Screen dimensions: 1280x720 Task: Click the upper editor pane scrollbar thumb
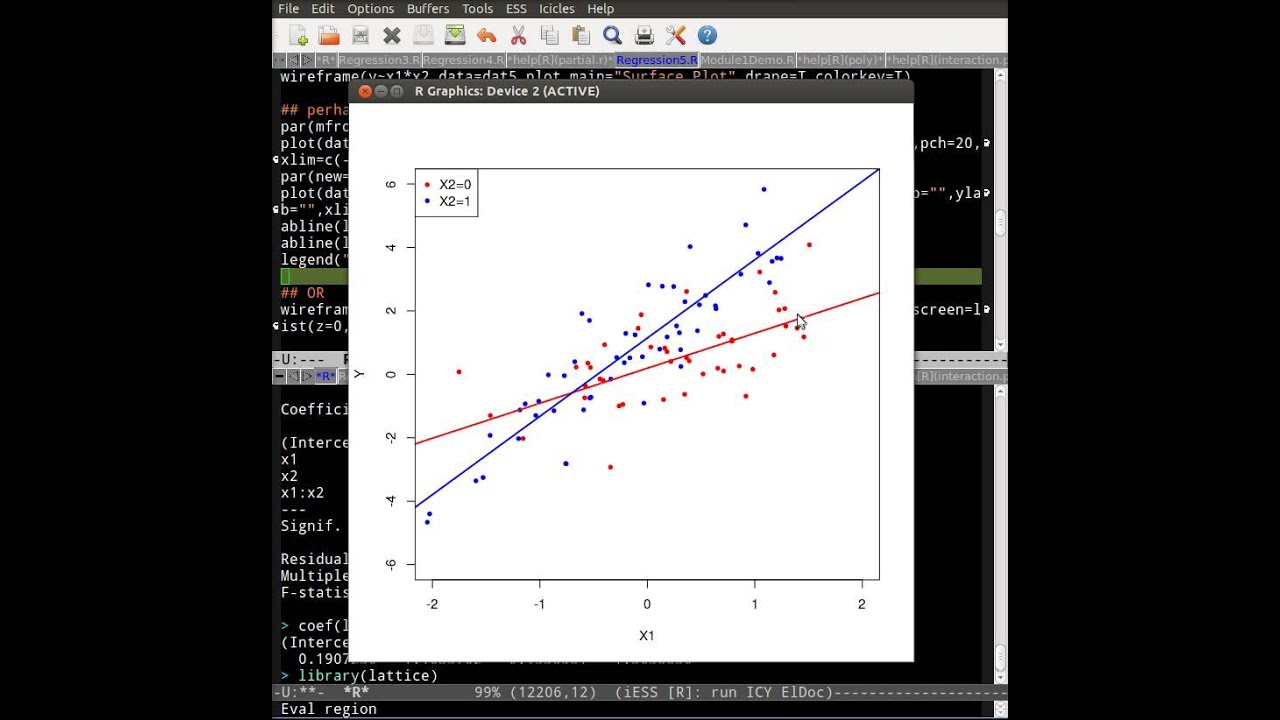(x=1000, y=222)
